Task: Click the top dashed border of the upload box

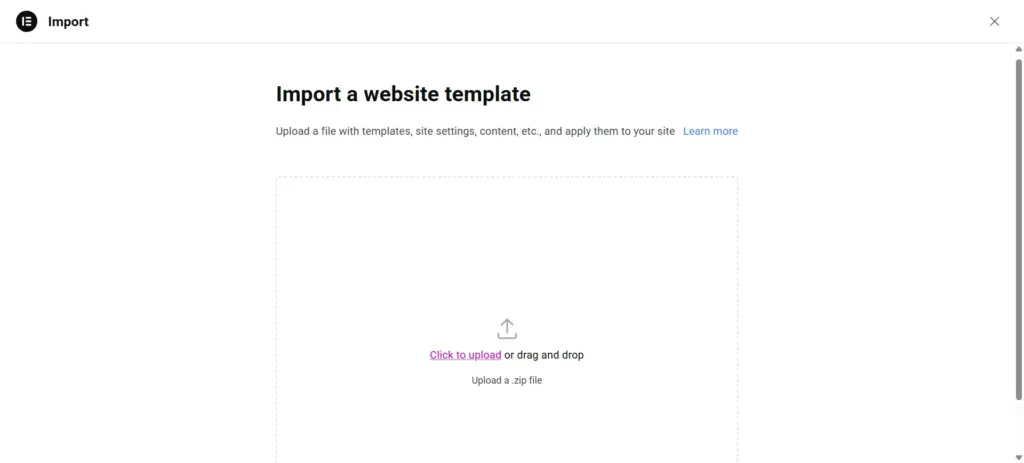Action: pyautogui.click(x=507, y=177)
